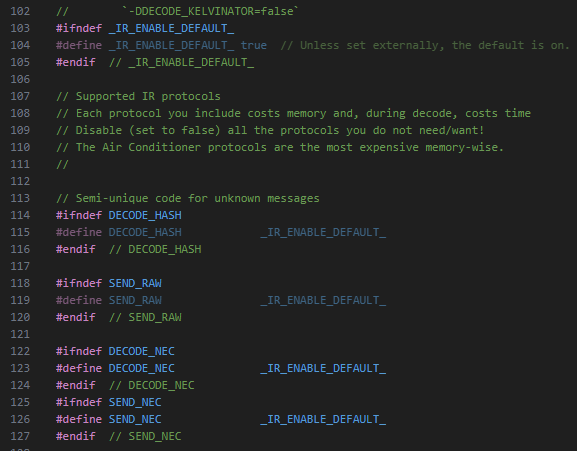Click _IR_ENABLE_DEFAULT_ value on line 115

click(323, 232)
